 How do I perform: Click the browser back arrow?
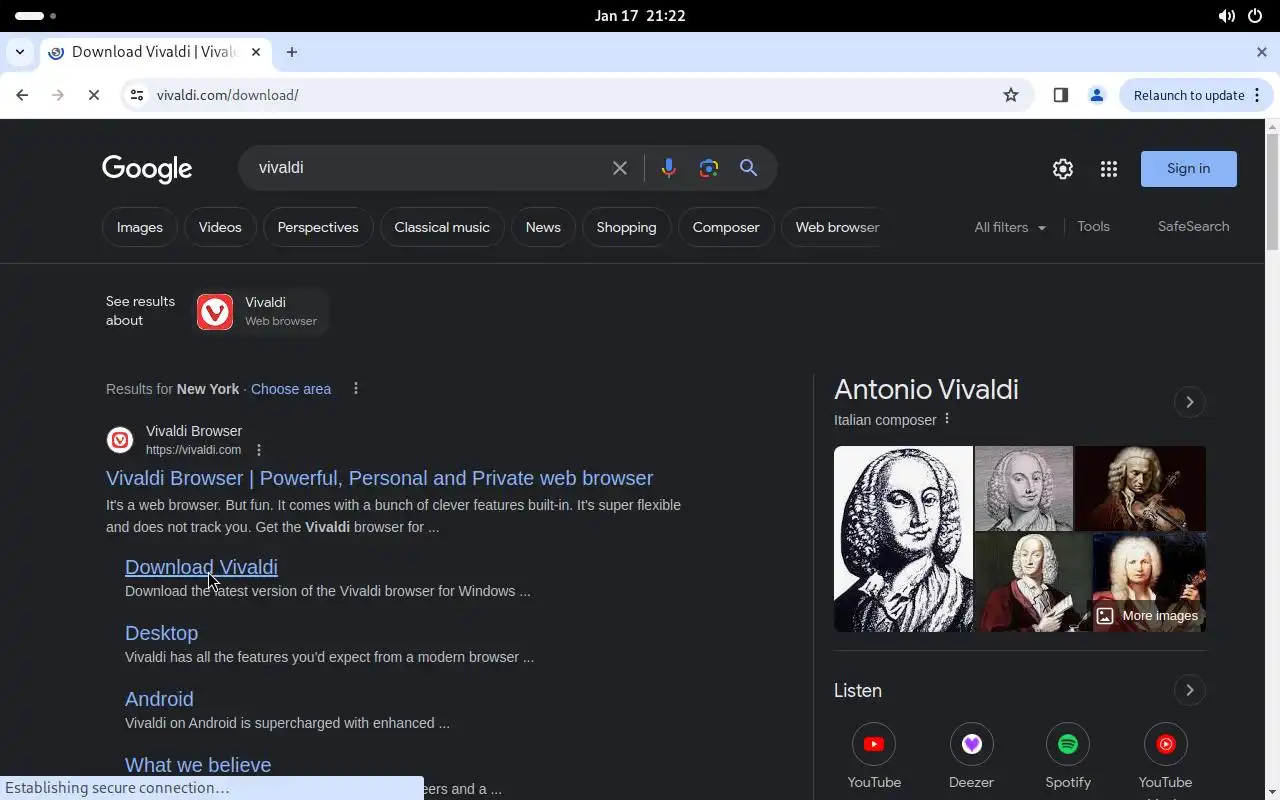22,95
